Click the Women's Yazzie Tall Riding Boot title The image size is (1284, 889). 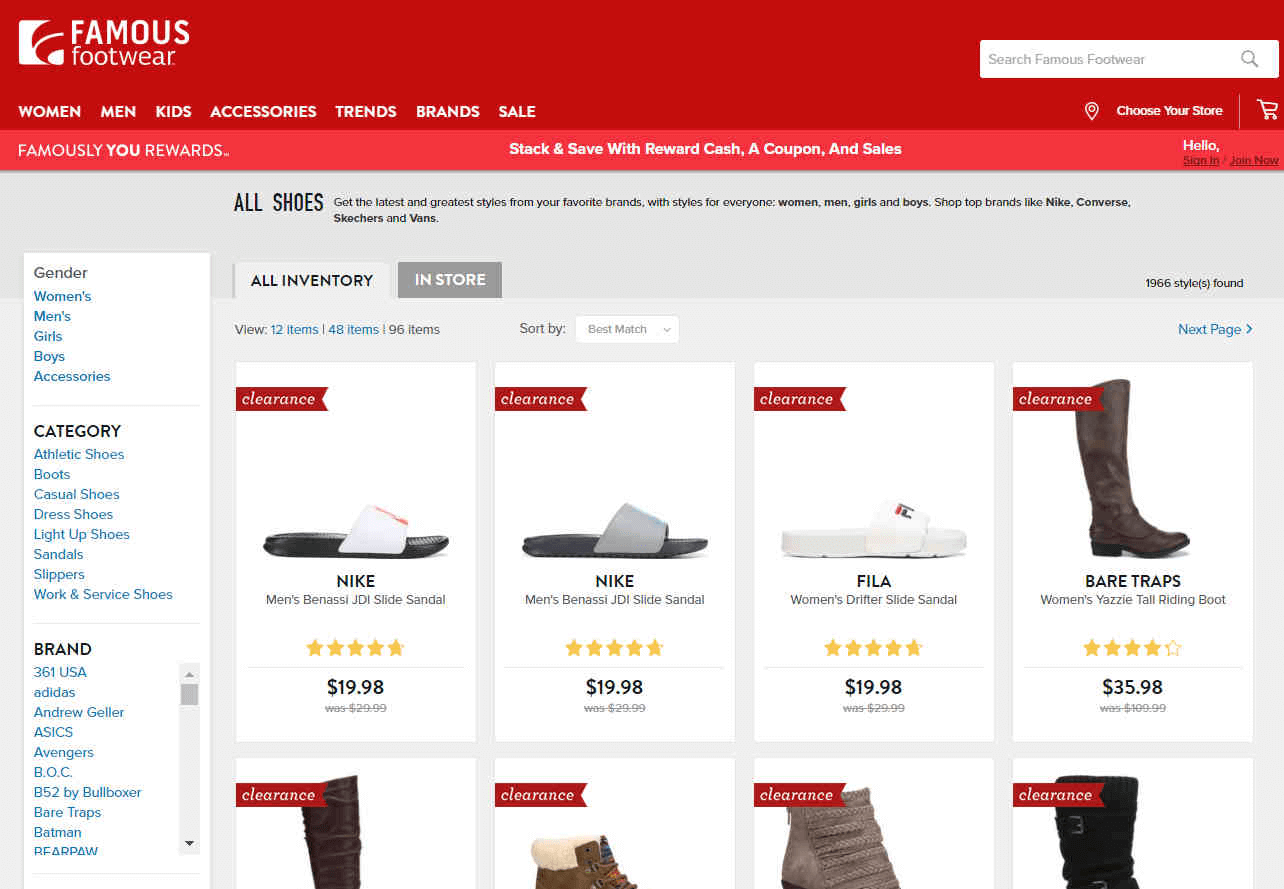click(x=1132, y=600)
